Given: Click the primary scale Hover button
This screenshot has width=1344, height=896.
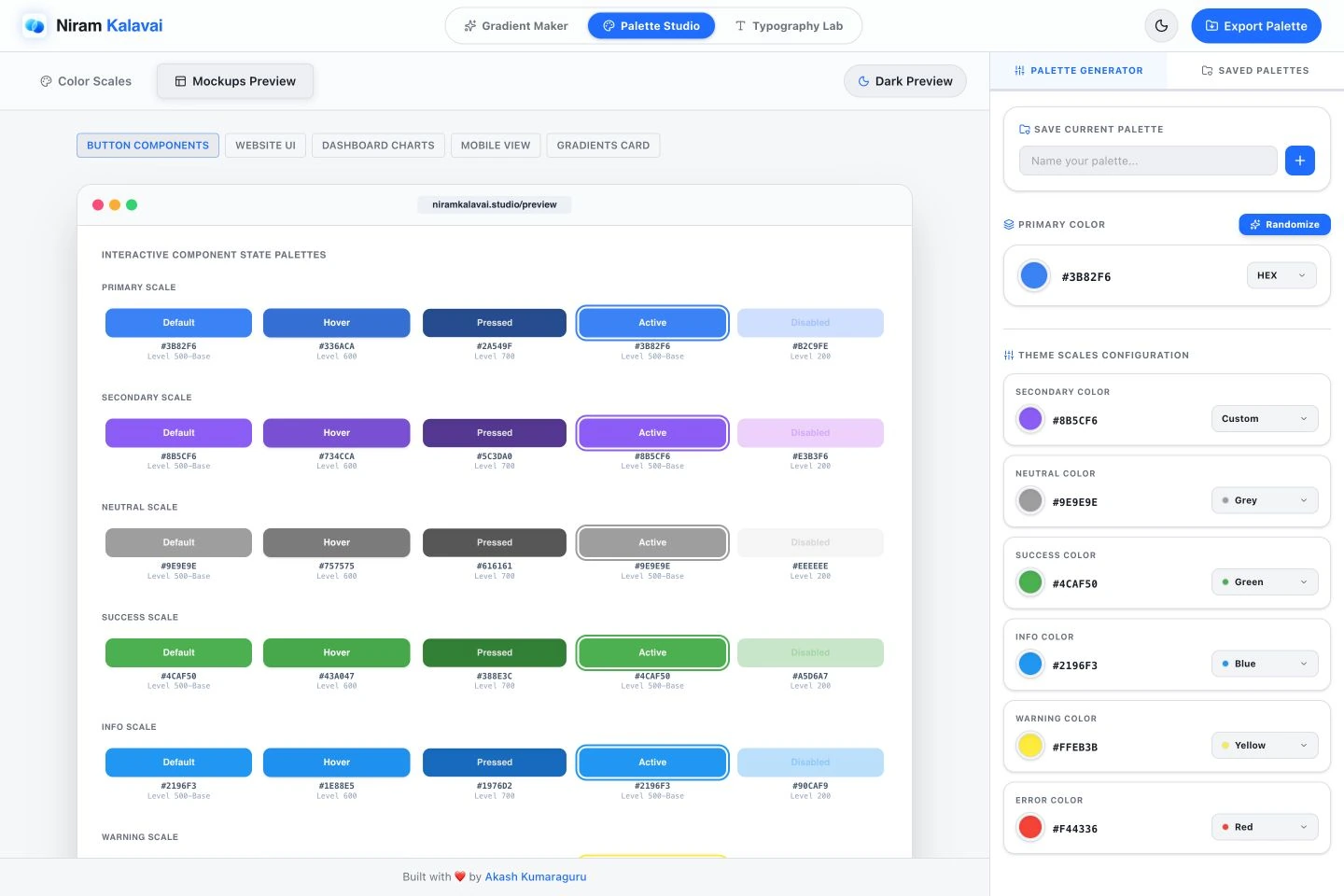Looking at the screenshot, I should click(x=337, y=323).
